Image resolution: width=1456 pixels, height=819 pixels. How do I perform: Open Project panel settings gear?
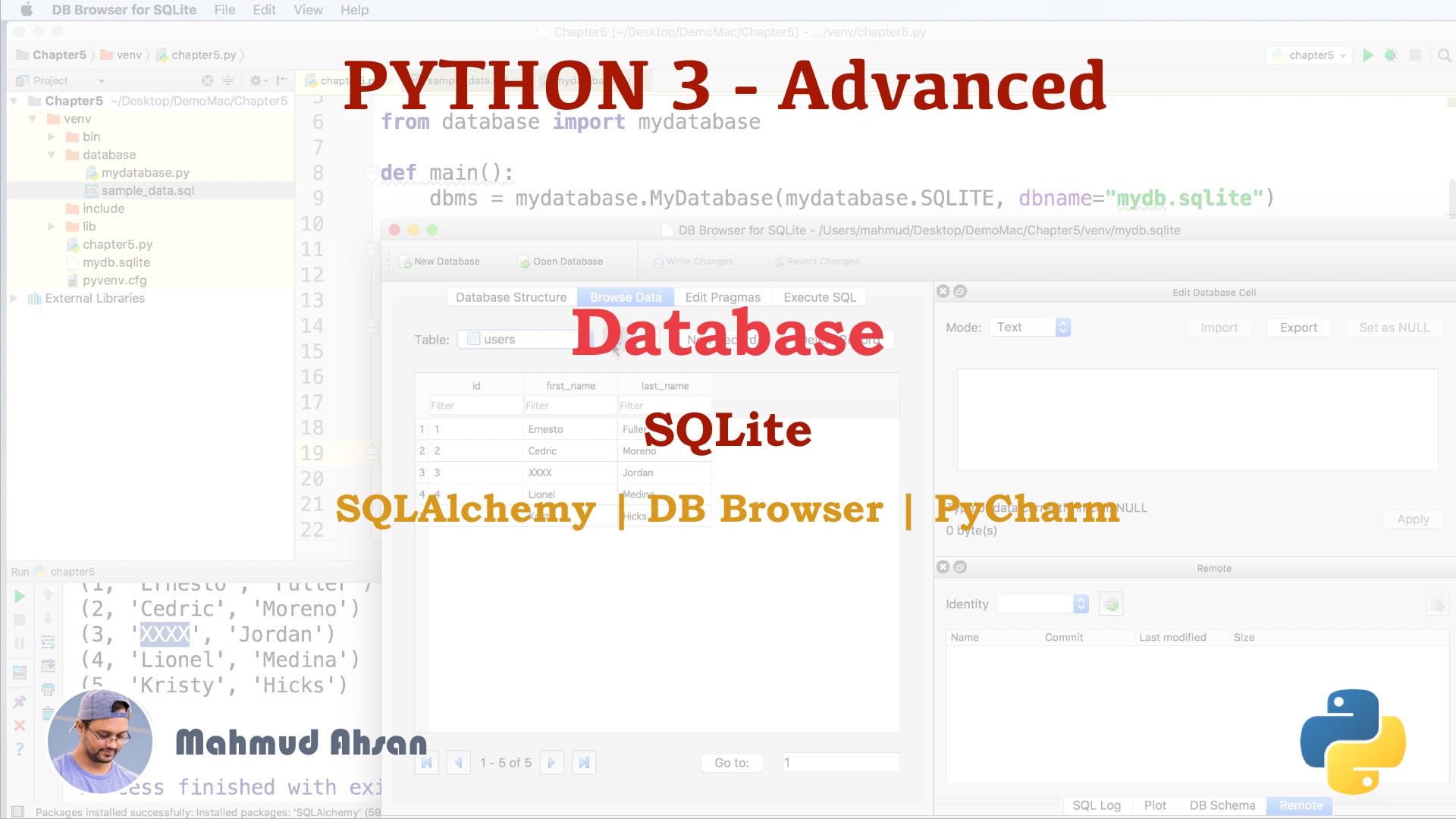[256, 80]
